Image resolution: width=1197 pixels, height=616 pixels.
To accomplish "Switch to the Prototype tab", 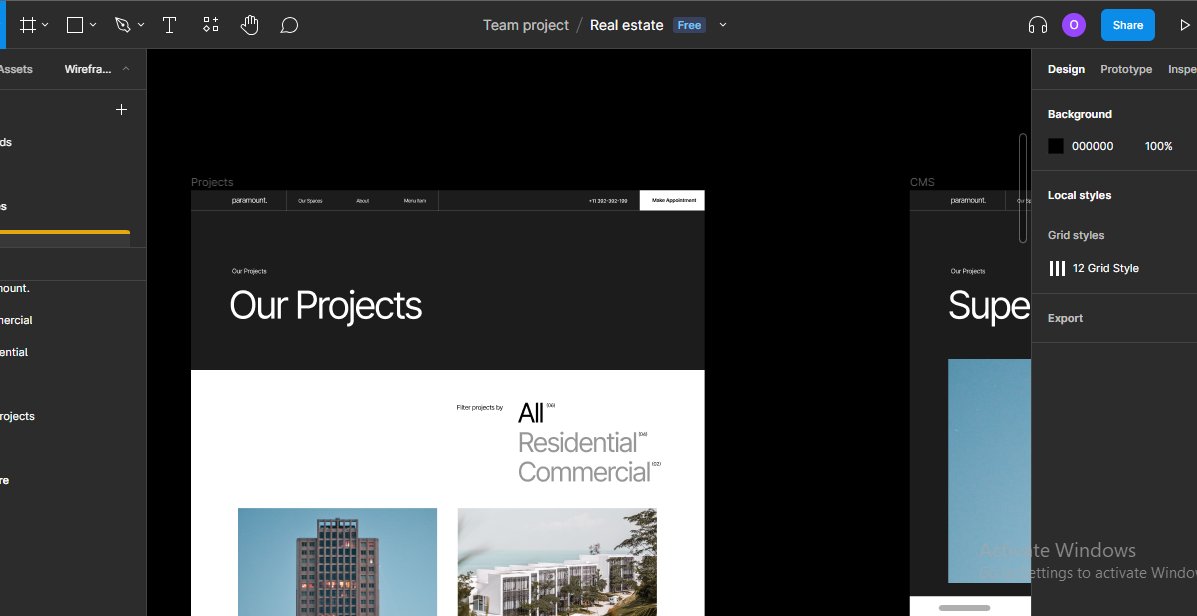I will click(1126, 69).
